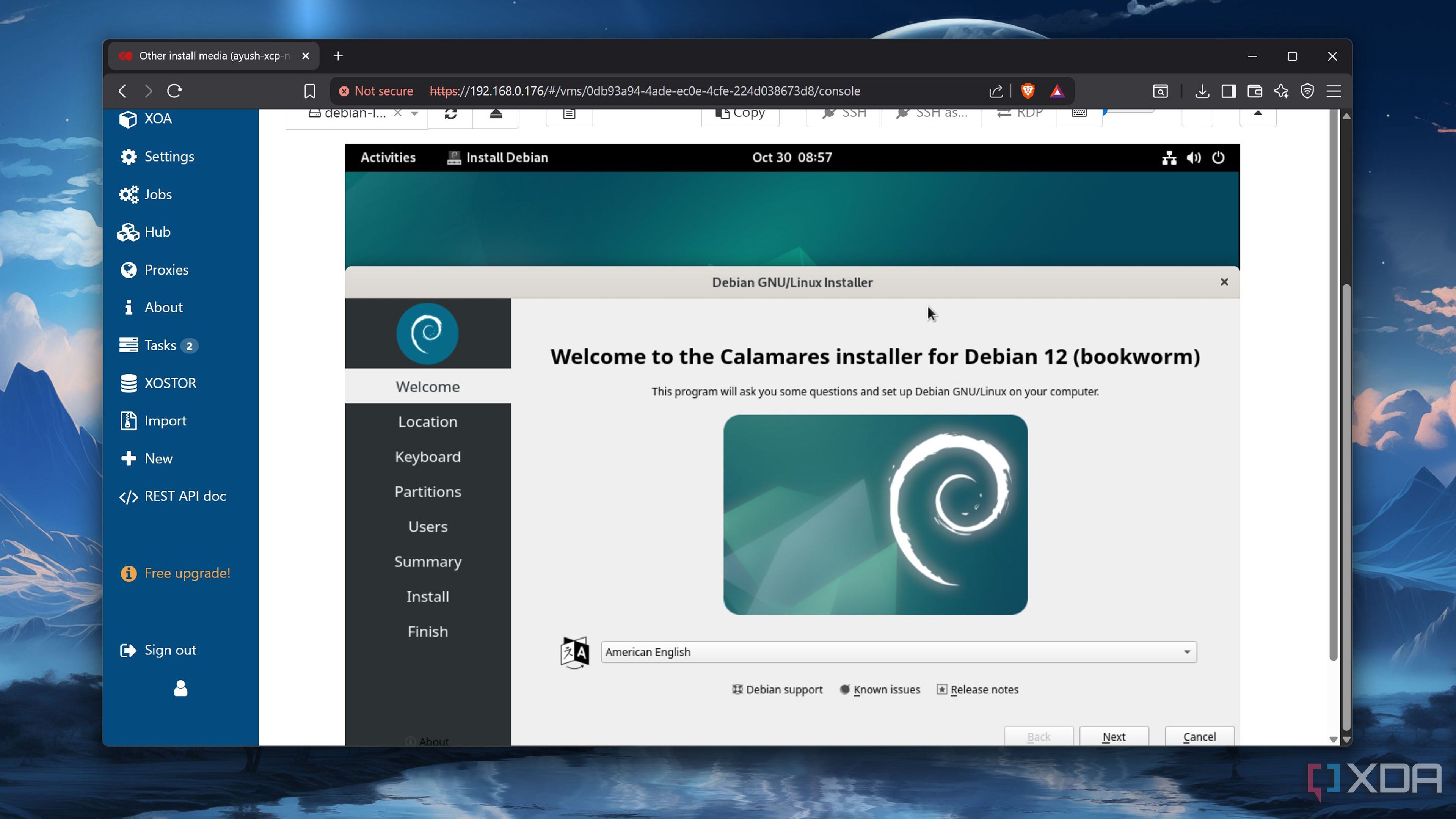
Task: Close the Debian GNU/Linux Installer window
Action: pos(1224,281)
